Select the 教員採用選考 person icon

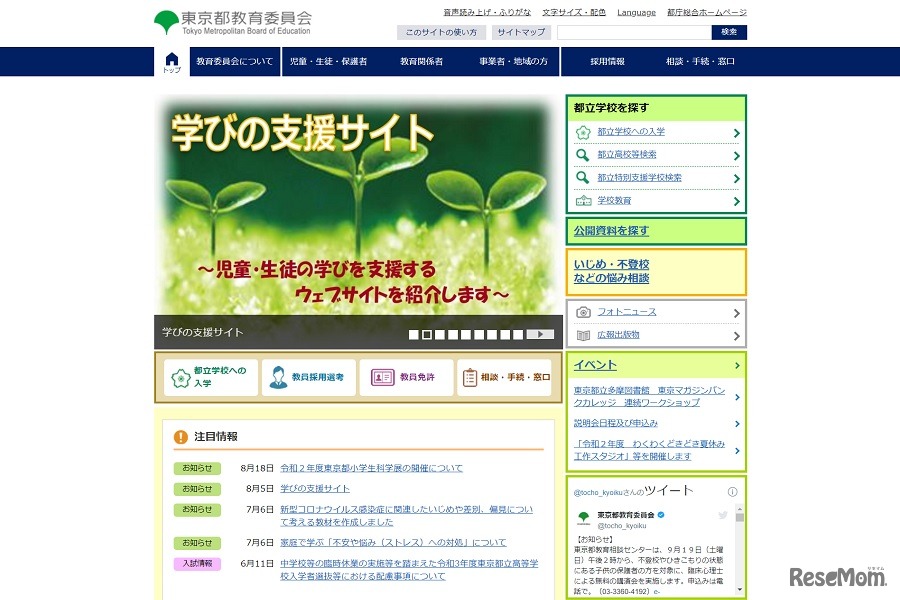(278, 375)
